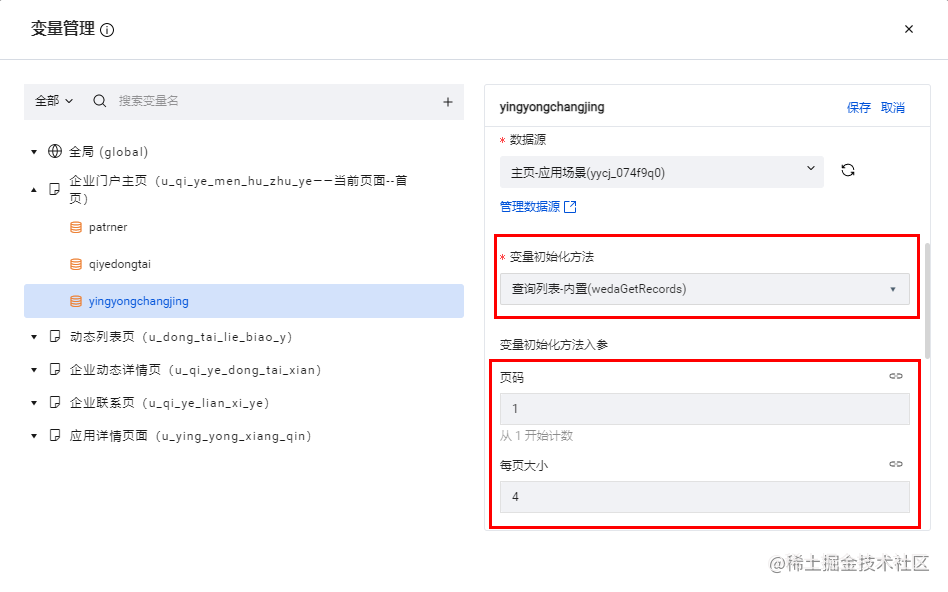This screenshot has width=948, height=592.
Task: Expand the 企业联系页 tree node
Action: point(34,403)
